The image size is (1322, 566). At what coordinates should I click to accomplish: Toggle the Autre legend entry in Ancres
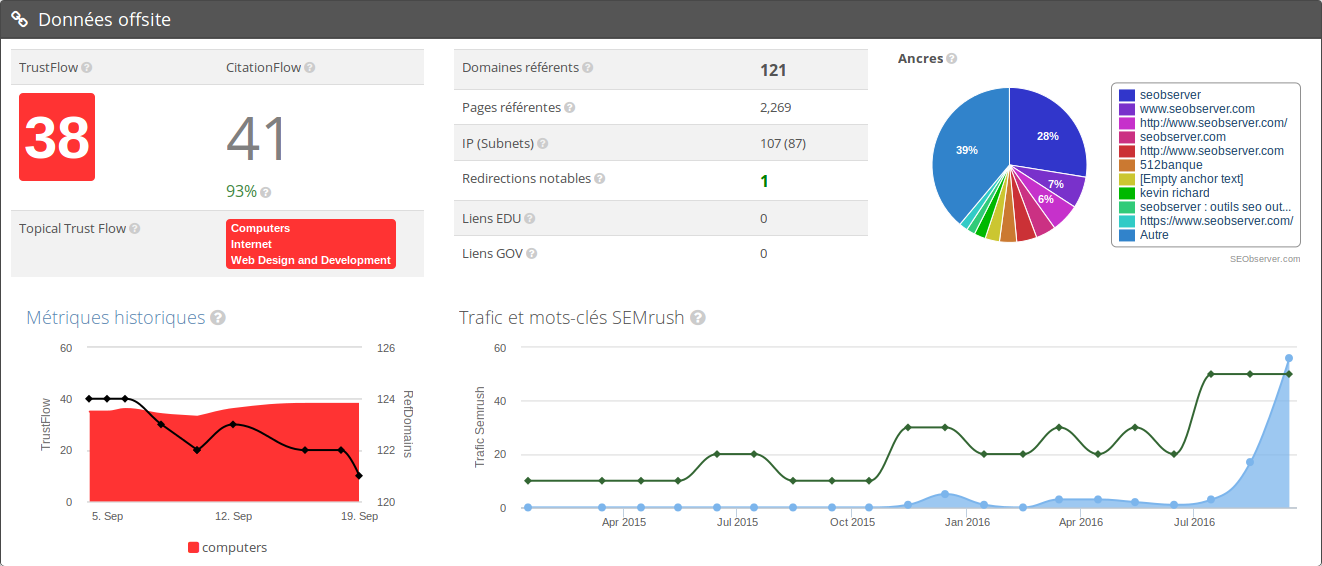tap(1153, 235)
